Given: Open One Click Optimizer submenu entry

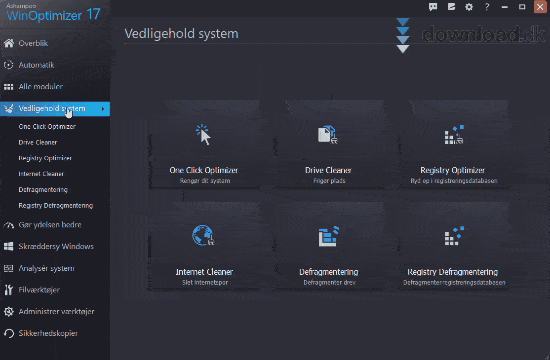Looking at the screenshot, I should click(x=47, y=127).
